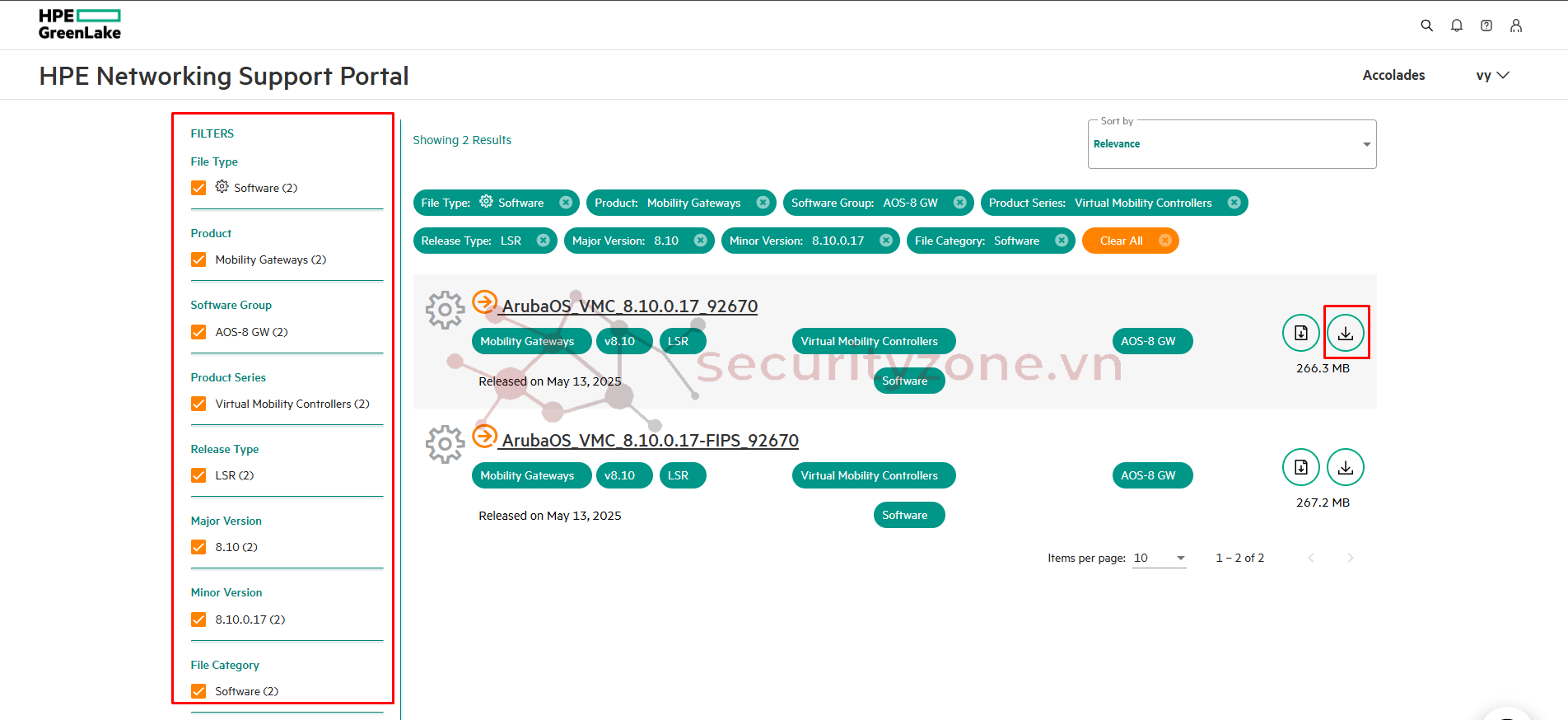Go to the previous results page arrow
1568x720 pixels.
pyautogui.click(x=1311, y=558)
